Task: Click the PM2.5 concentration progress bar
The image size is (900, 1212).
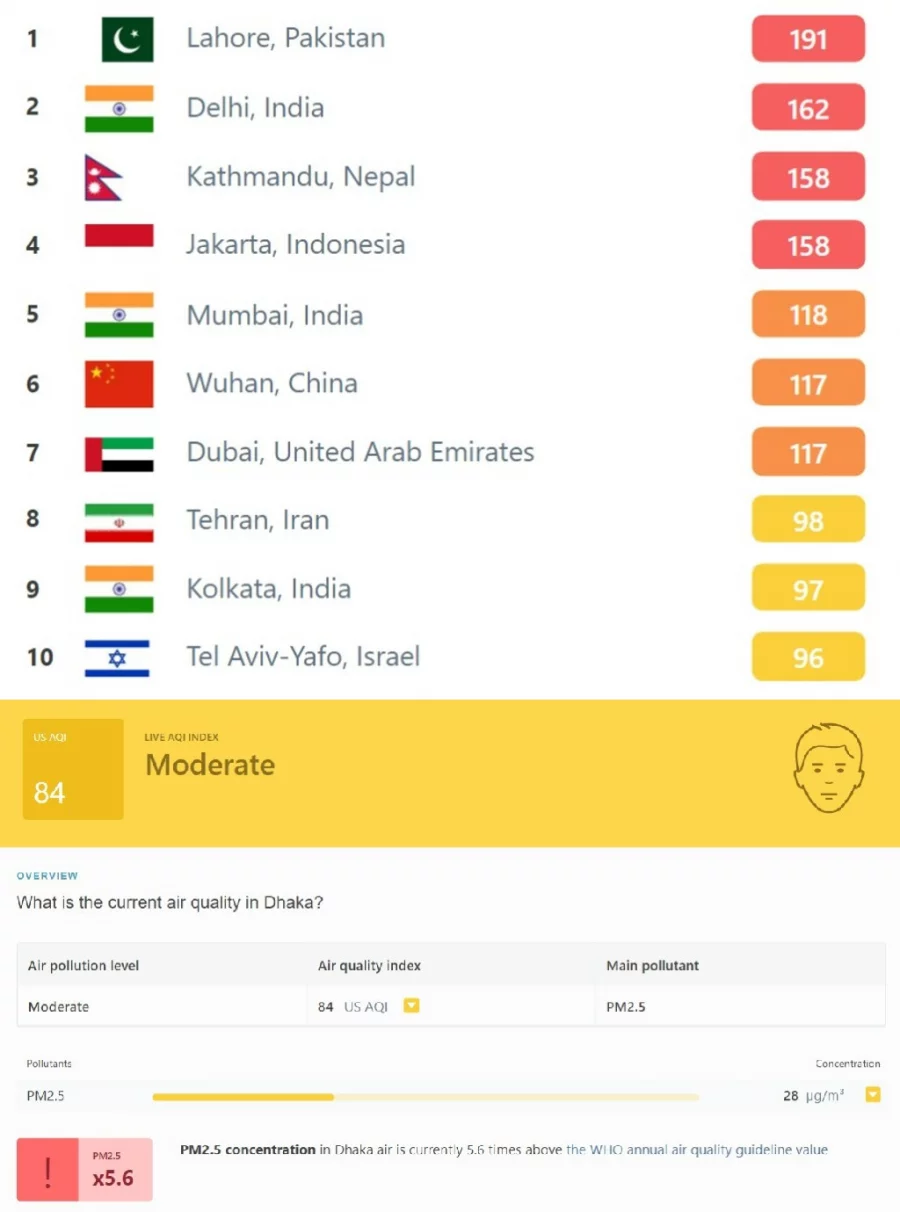Action: [x=425, y=1096]
